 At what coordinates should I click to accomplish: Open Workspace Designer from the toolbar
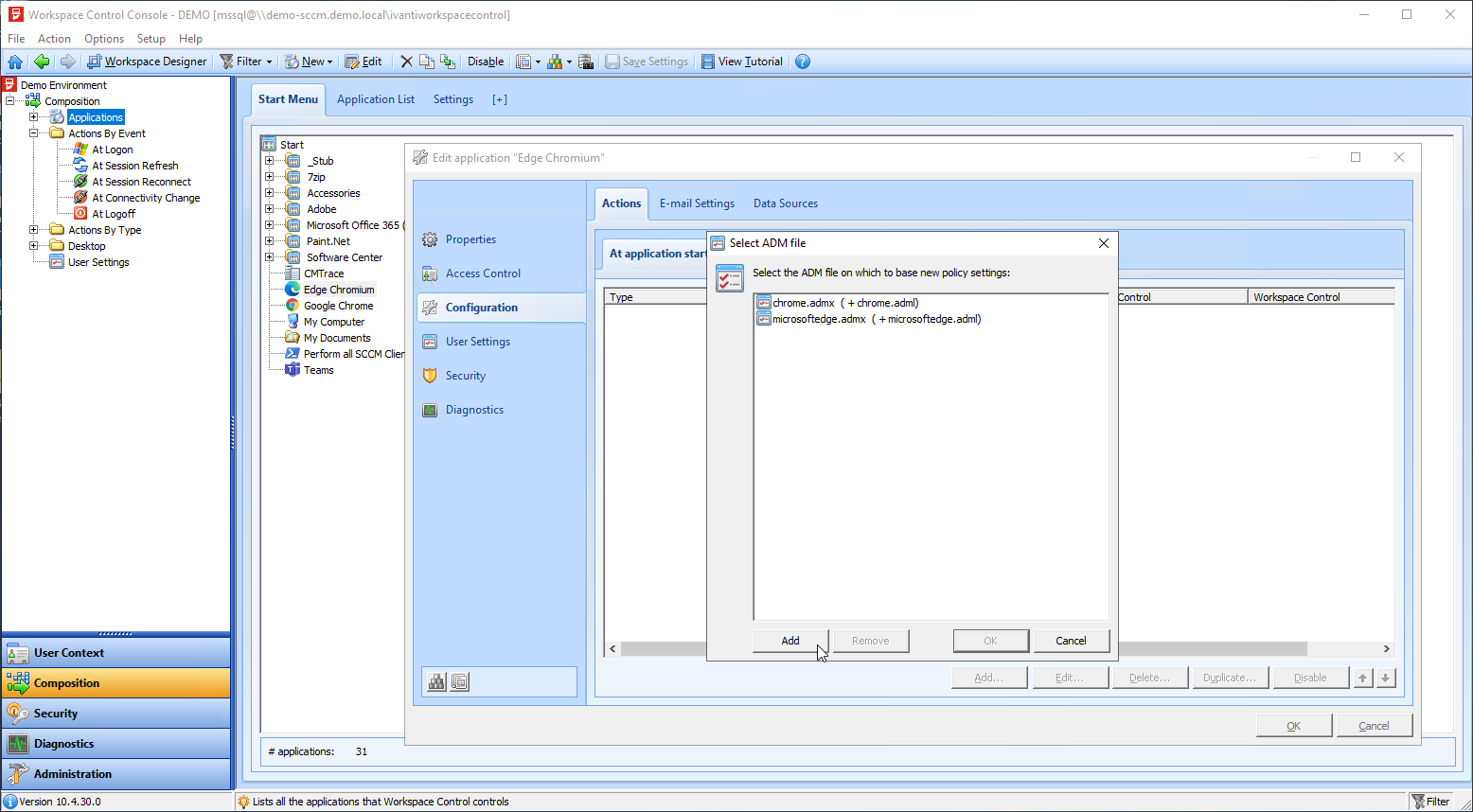click(147, 62)
